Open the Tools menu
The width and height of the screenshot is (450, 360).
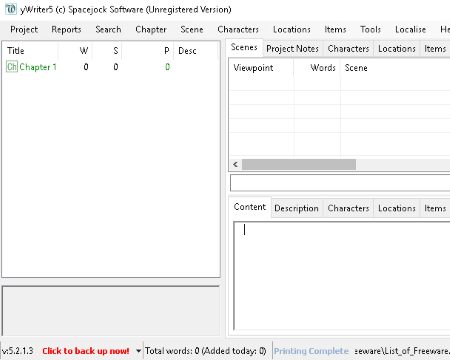tap(370, 30)
